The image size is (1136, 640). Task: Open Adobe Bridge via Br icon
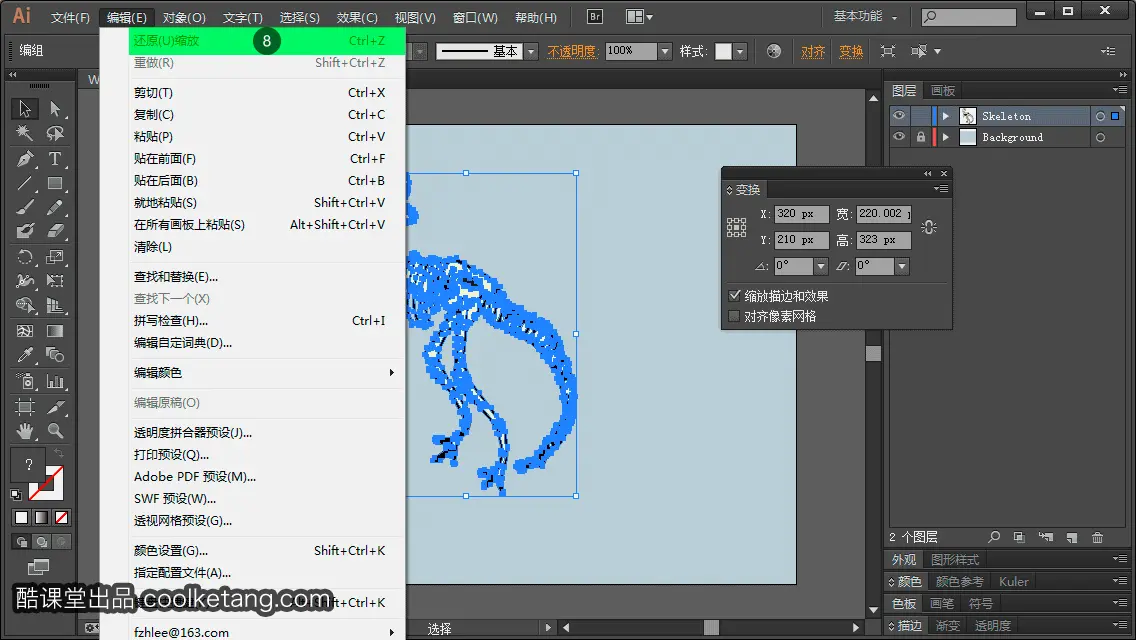(x=595, y=17)
